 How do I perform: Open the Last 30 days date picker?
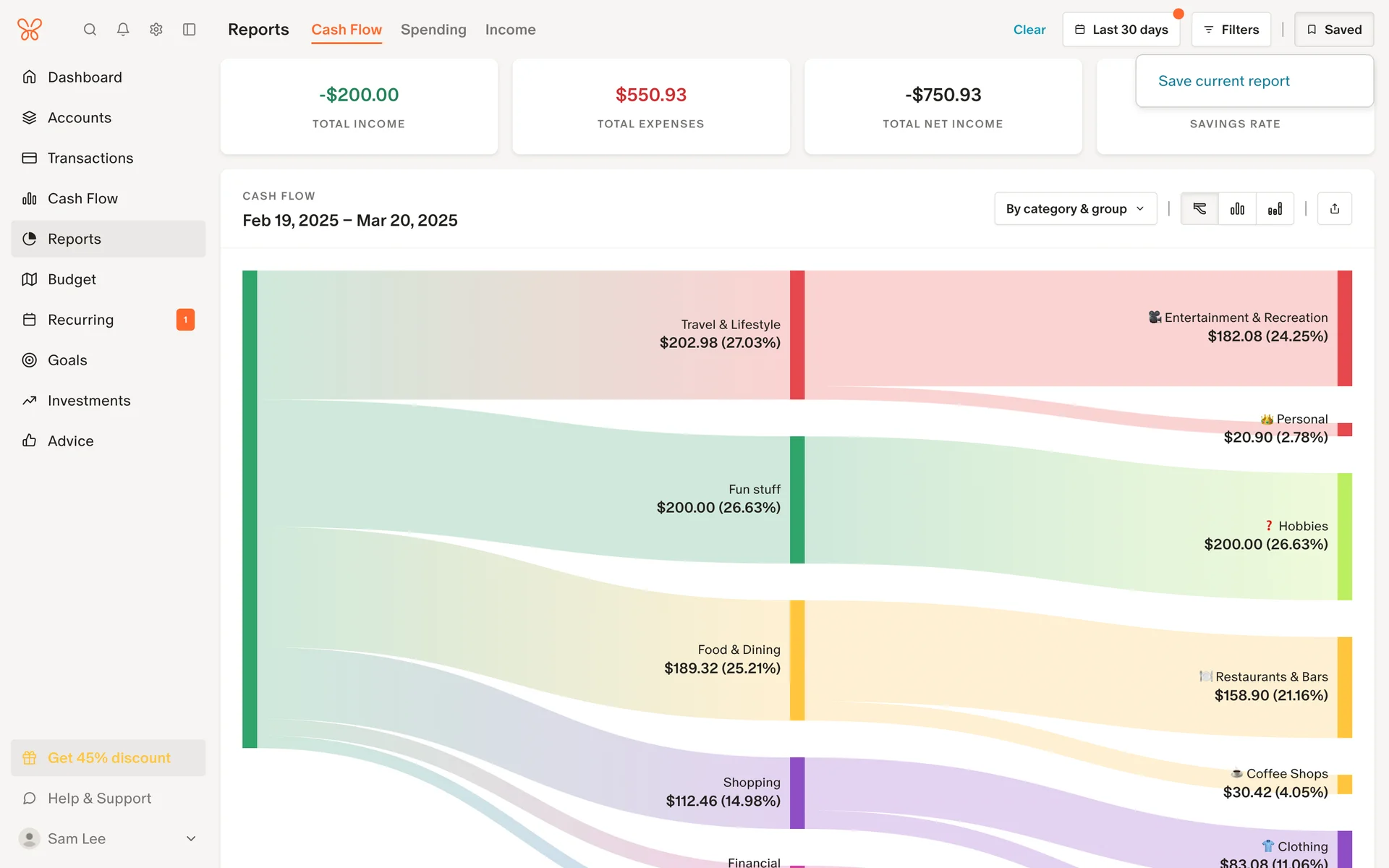point(1121,30)
